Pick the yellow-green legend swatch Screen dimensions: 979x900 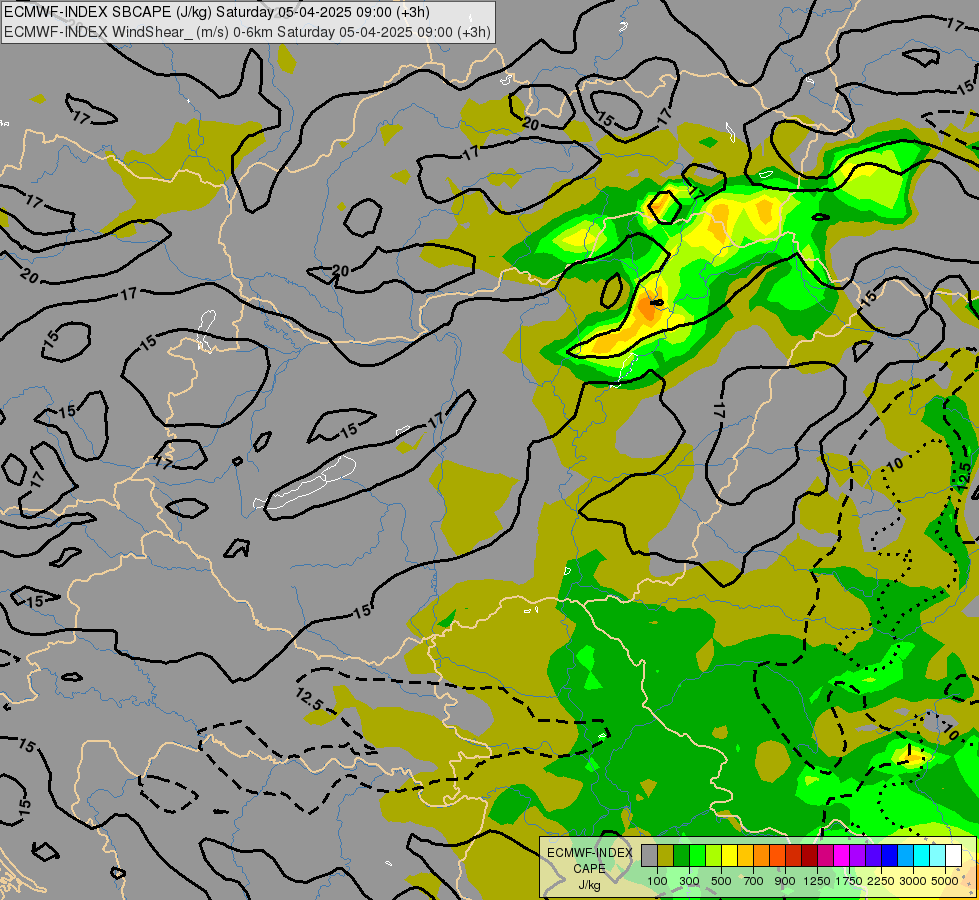tap(713, 855)
